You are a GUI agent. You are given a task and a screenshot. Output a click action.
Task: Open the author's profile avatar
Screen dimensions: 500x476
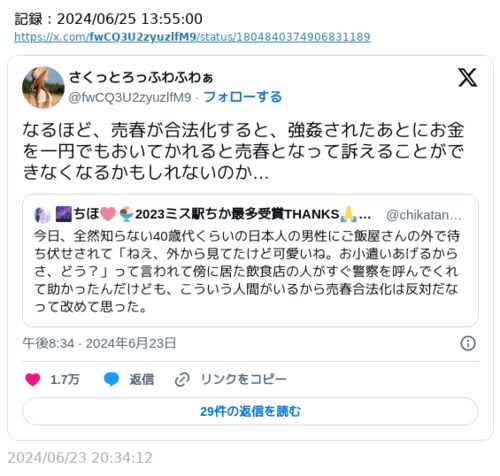click(x=43, y=87)
